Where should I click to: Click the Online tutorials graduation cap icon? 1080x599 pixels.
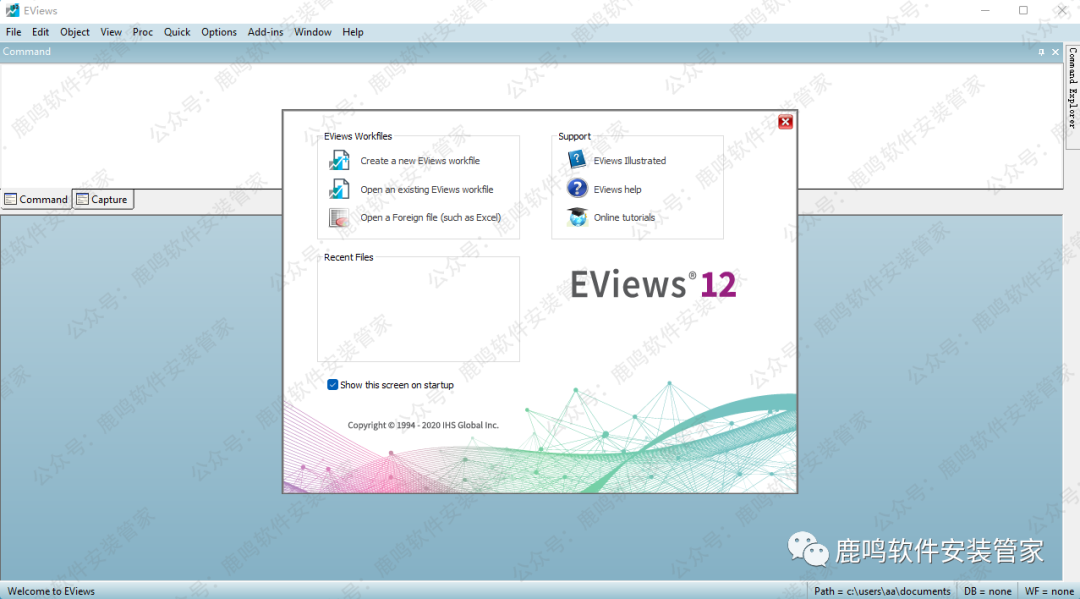[577, 217]
